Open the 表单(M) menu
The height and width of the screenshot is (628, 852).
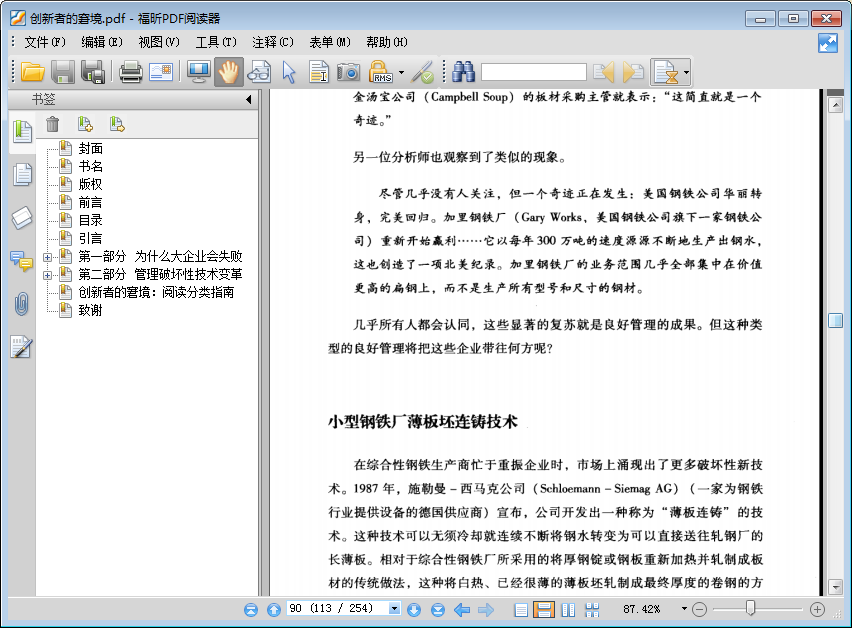330,42
